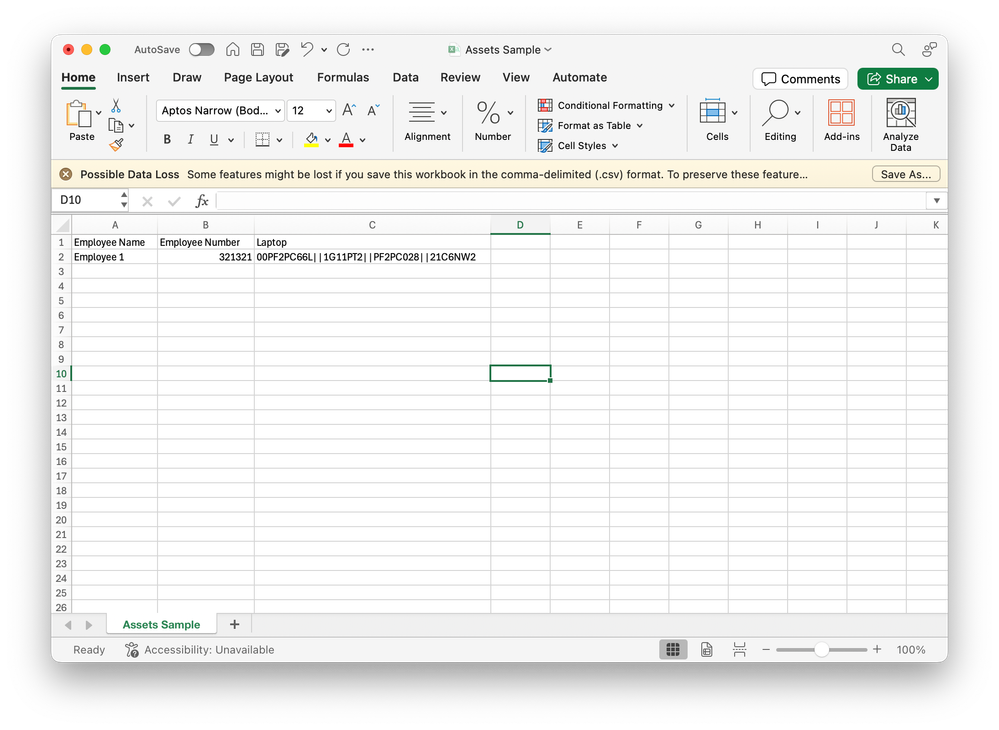The image size is (999, 730).
Task: Undo the last action
Action: click(309, 49)
